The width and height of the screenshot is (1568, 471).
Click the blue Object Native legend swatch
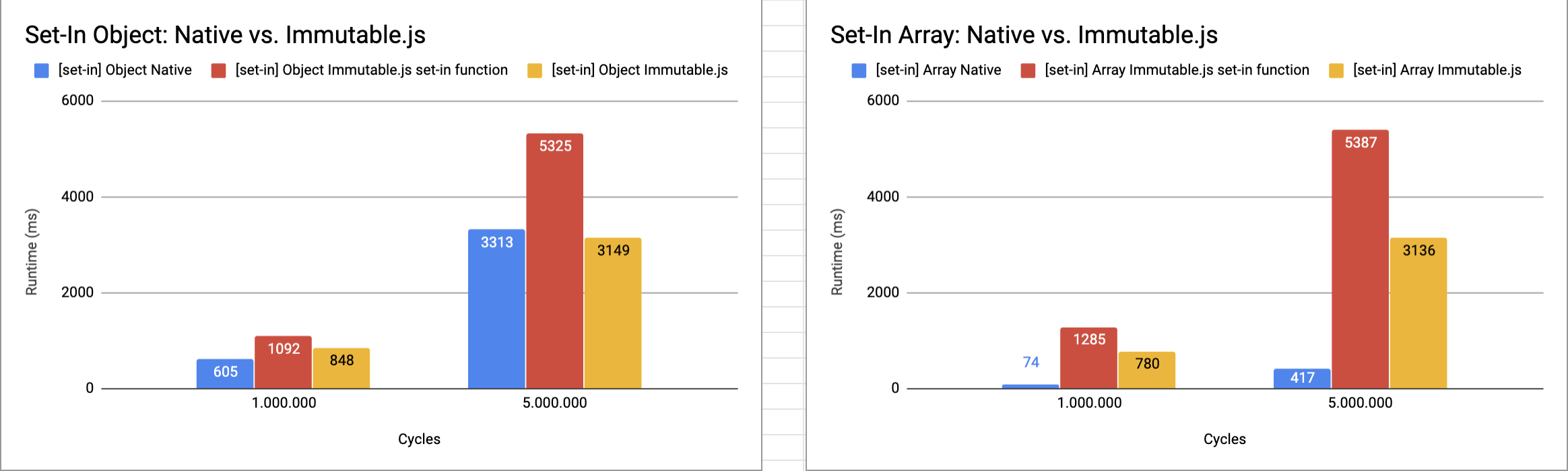tap(42, 71)
